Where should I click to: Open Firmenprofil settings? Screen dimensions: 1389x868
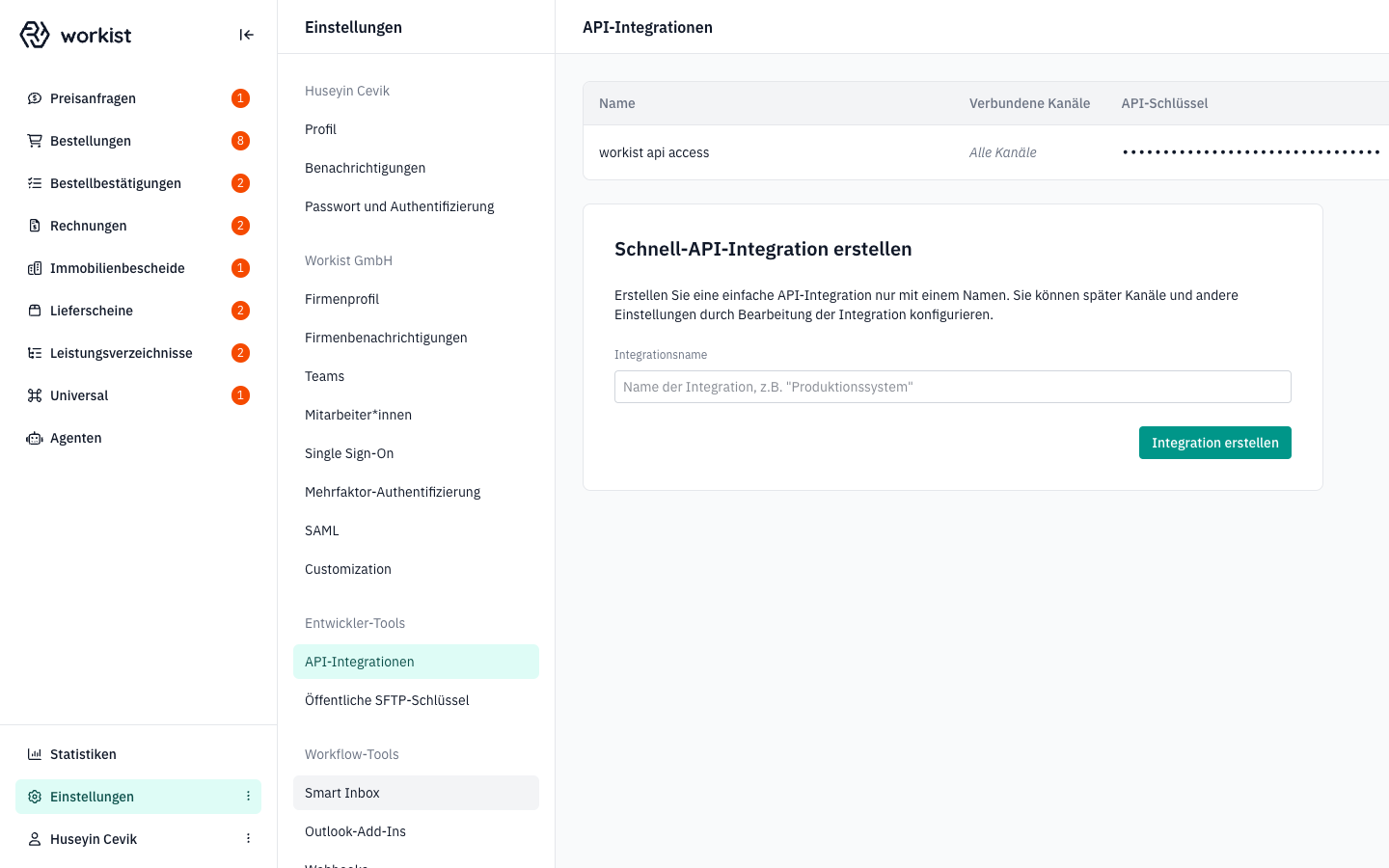click(416, 299)
